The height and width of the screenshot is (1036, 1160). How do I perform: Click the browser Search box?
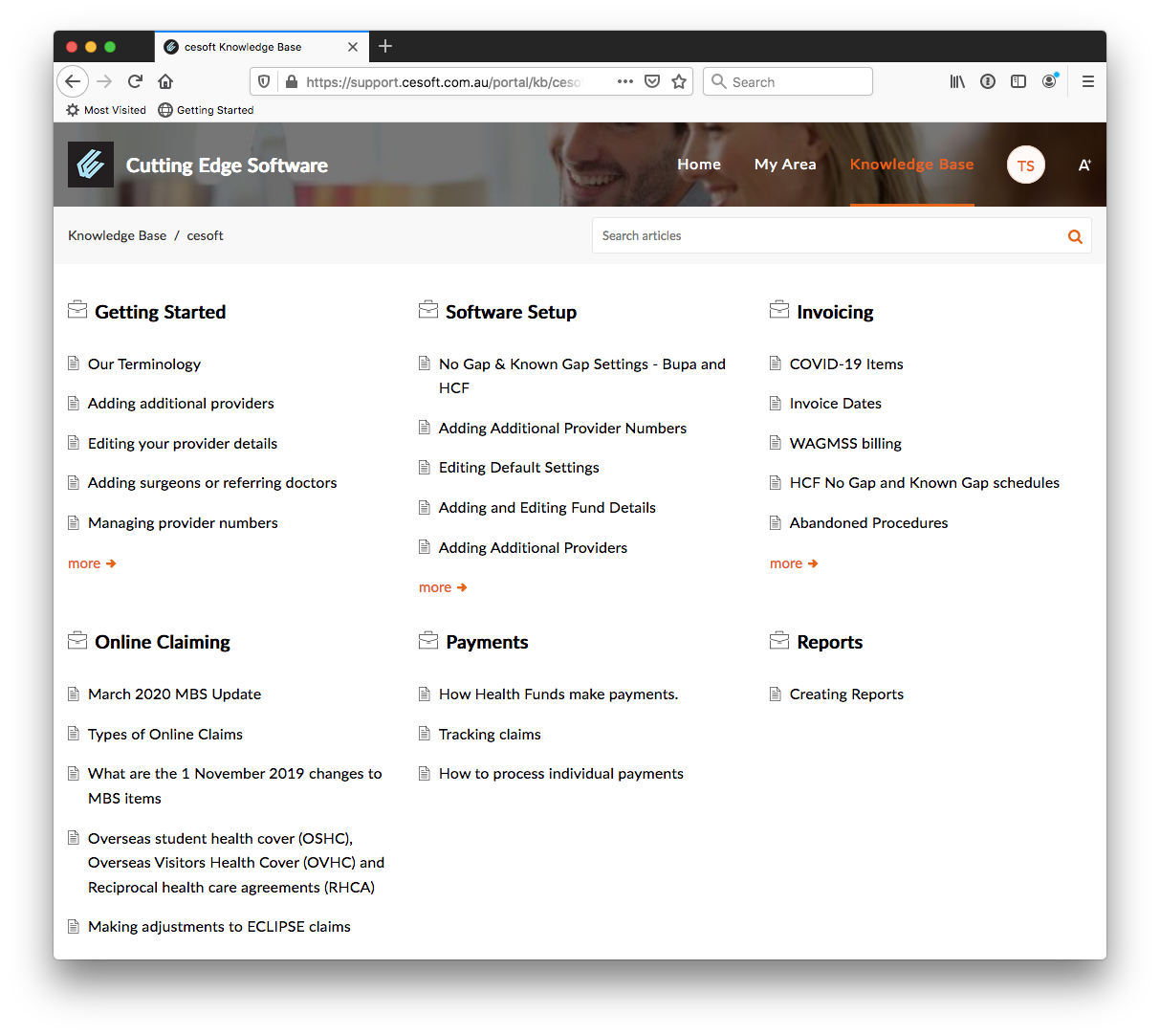(788, 81)
